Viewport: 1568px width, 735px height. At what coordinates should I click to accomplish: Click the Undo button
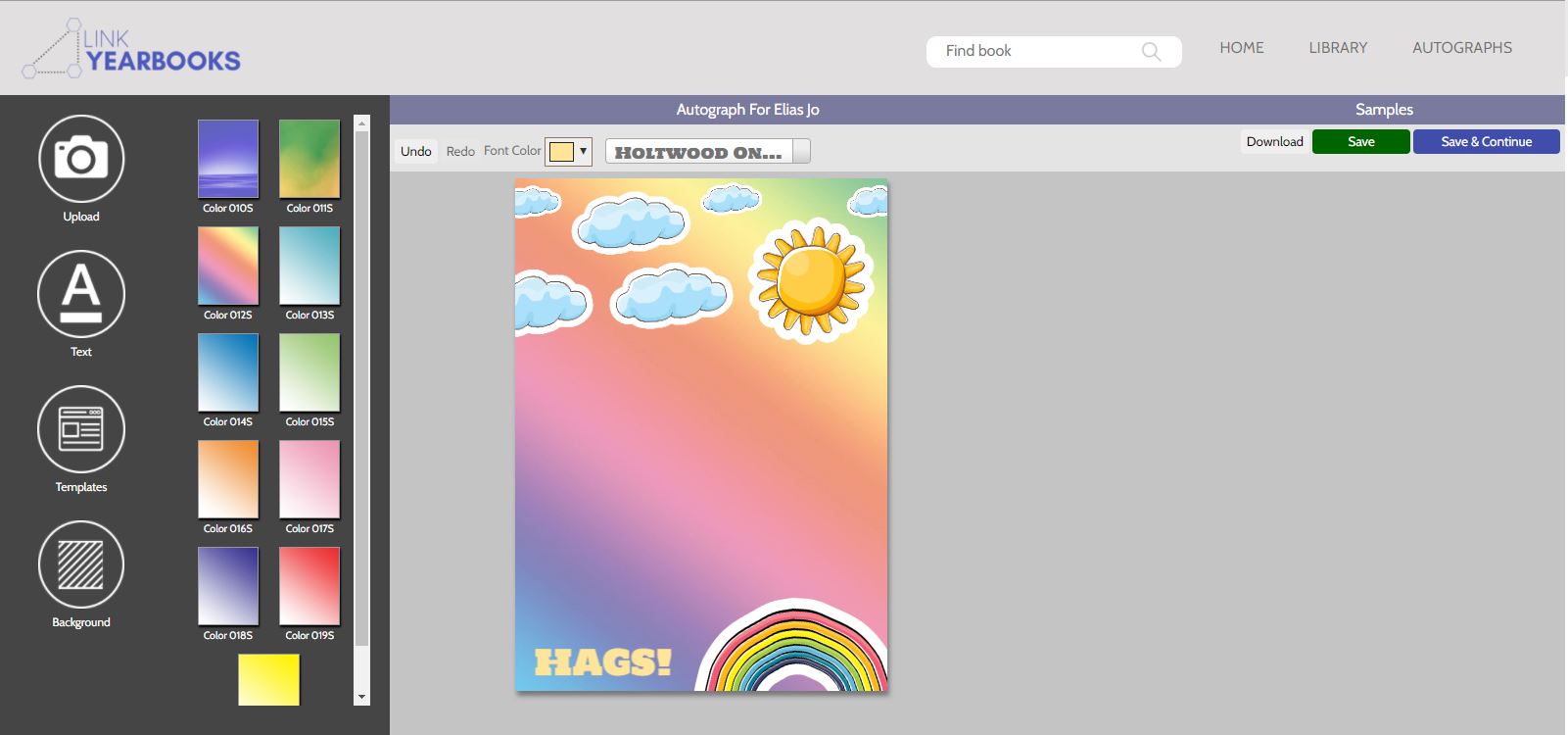click(x=416, y=151)
